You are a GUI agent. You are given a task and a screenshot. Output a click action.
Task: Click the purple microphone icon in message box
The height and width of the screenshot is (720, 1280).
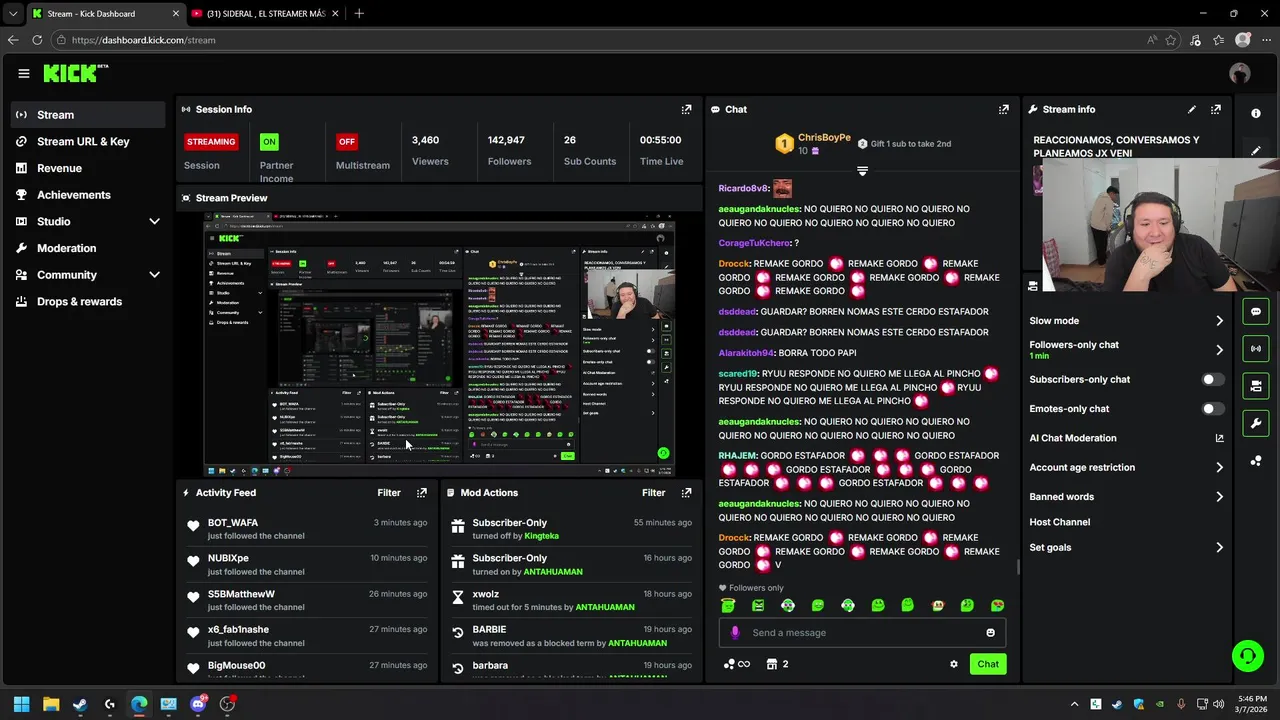(x=735, y=632)
